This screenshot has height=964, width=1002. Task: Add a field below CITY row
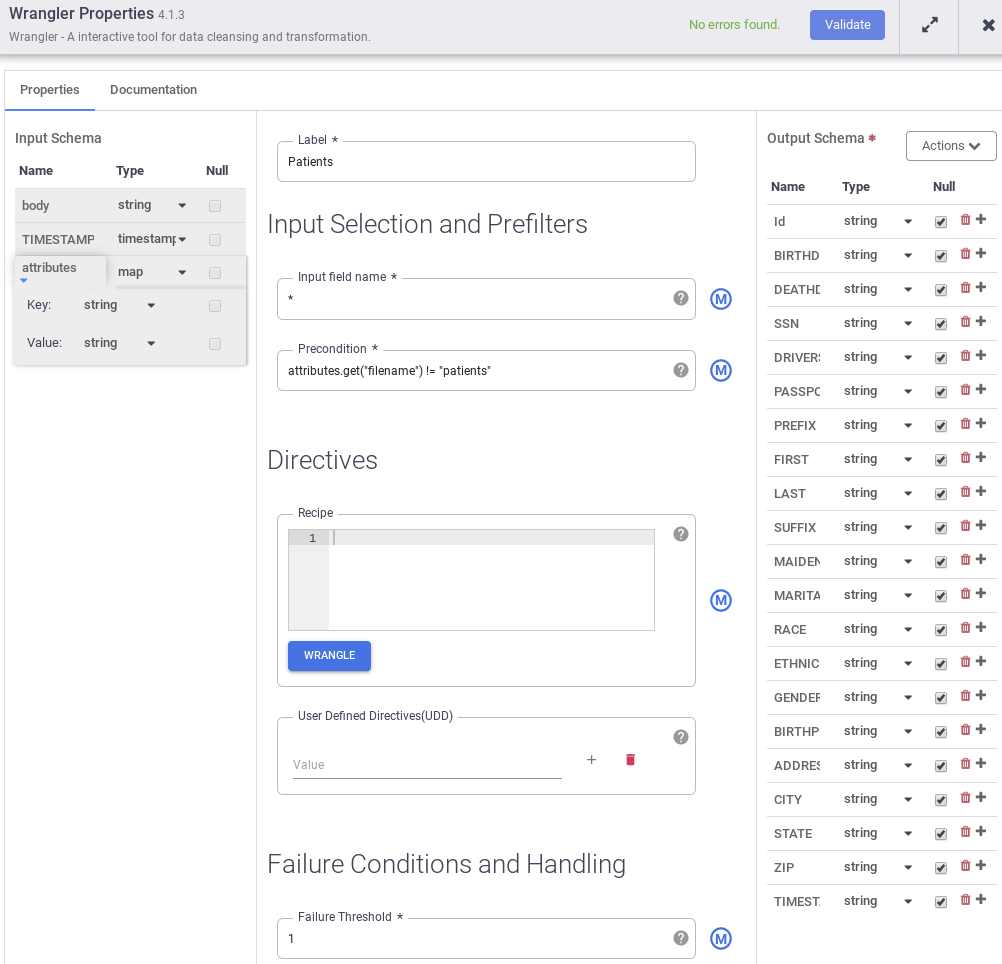(x=981, y=798)
